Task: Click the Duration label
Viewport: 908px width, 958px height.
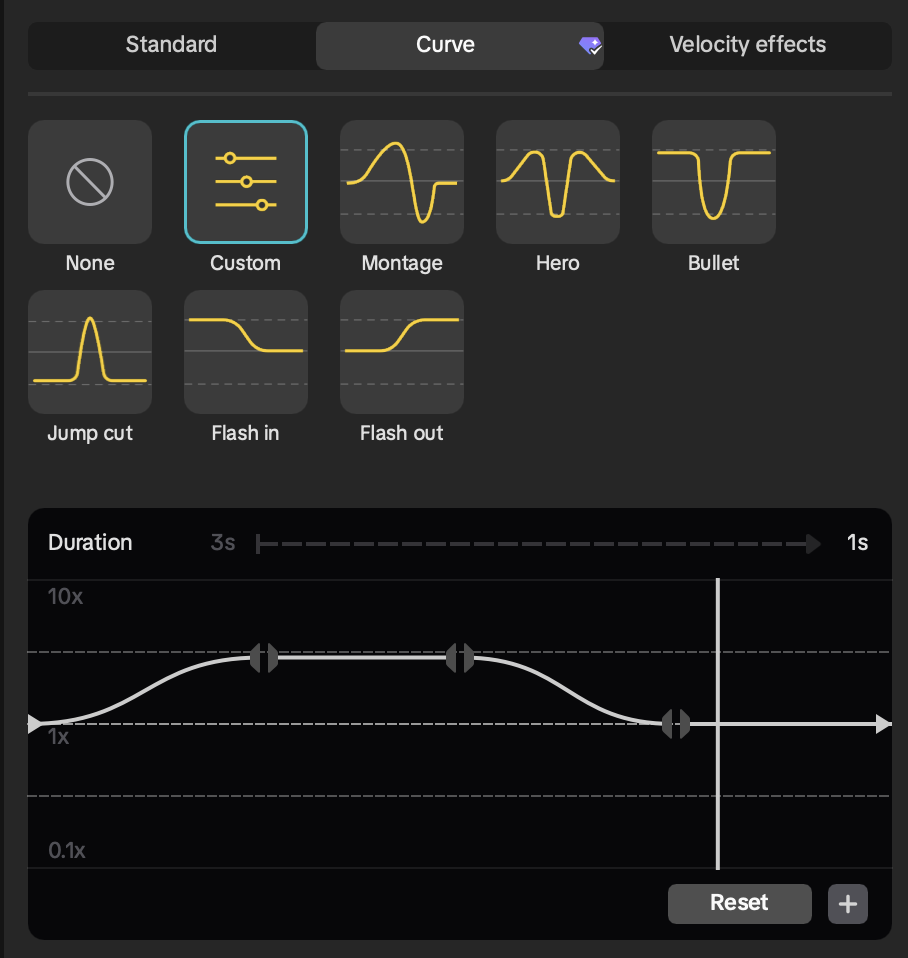Action: (x=90, y=543)
